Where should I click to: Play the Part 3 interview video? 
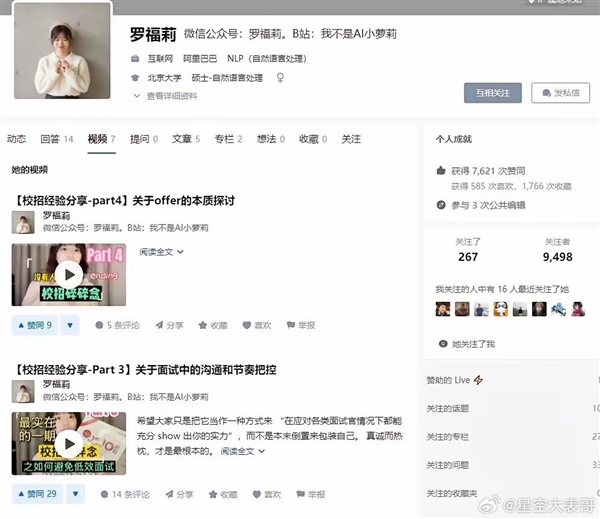pyautogui.click(x=68, y=443)
